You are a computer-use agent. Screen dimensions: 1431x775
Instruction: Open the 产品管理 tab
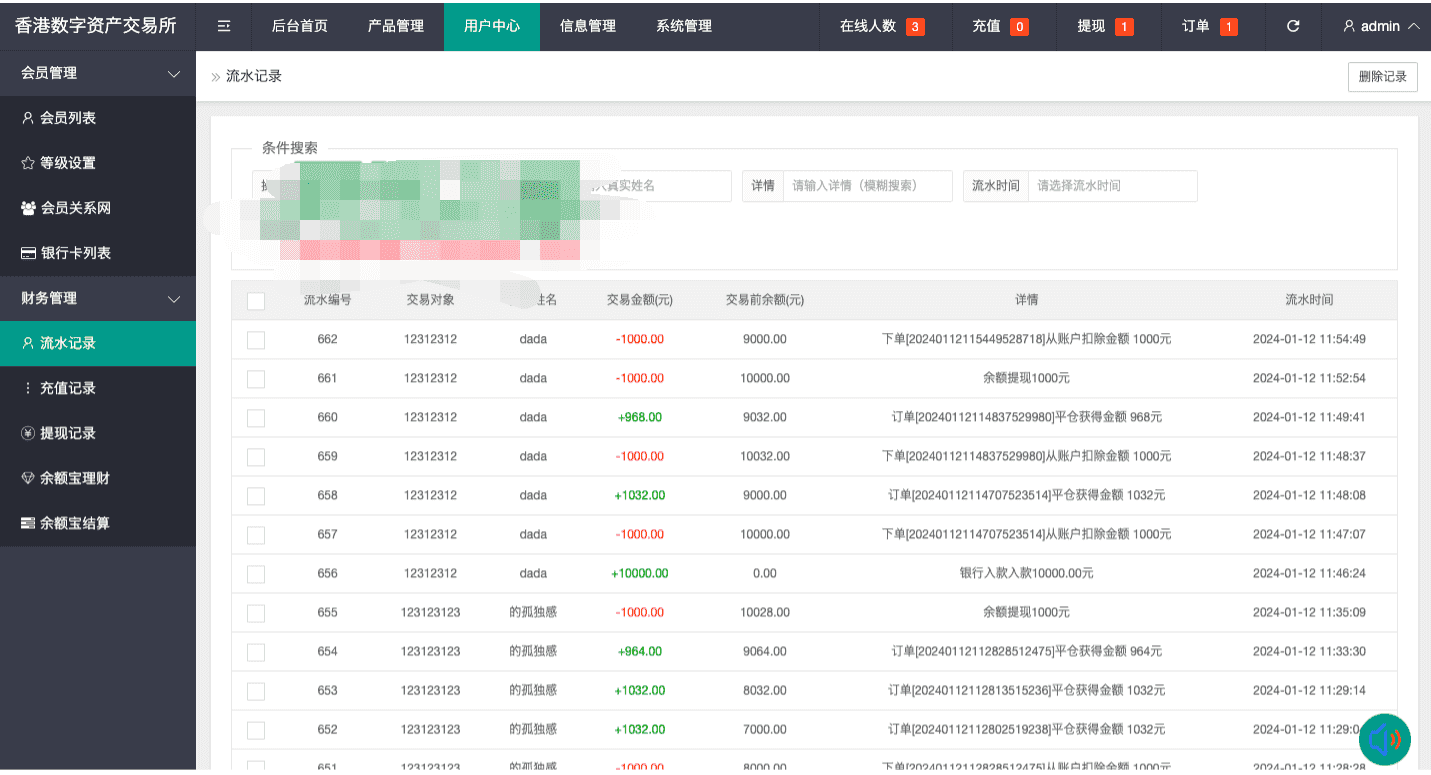396,26
